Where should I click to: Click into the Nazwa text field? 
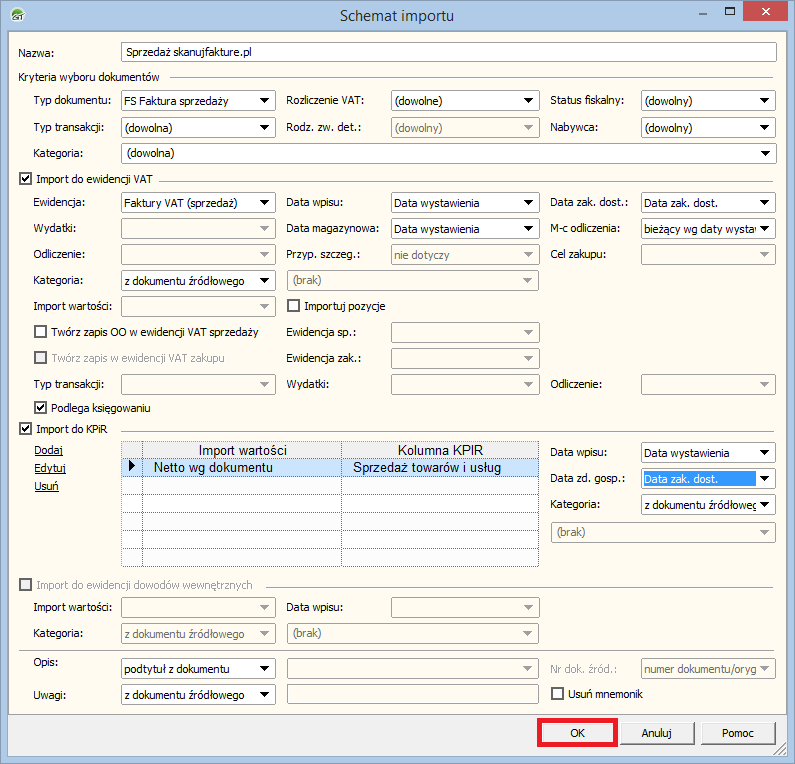pyautogui.click(x=448, y=52)
